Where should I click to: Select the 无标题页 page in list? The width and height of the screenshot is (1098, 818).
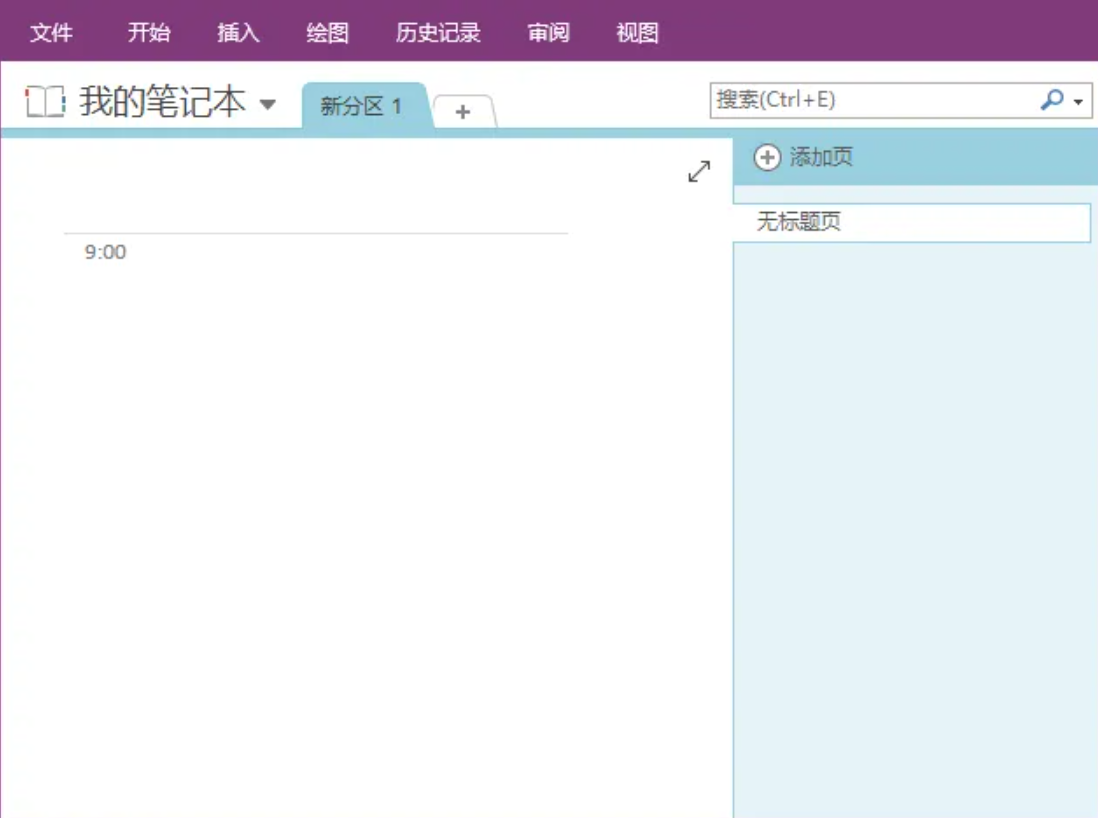(912, 223)
